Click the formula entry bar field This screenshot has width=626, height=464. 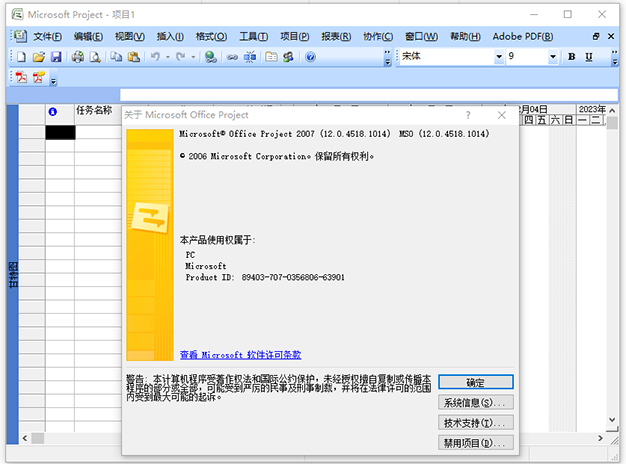(x=369, y=95)
